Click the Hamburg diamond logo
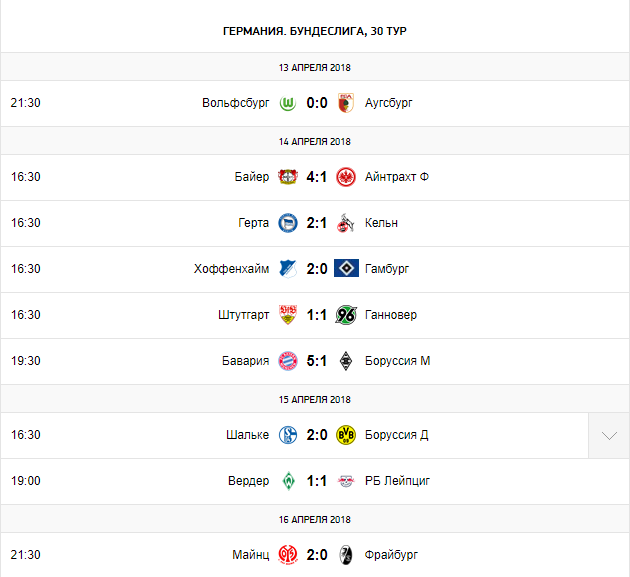 tap(346, 269)
